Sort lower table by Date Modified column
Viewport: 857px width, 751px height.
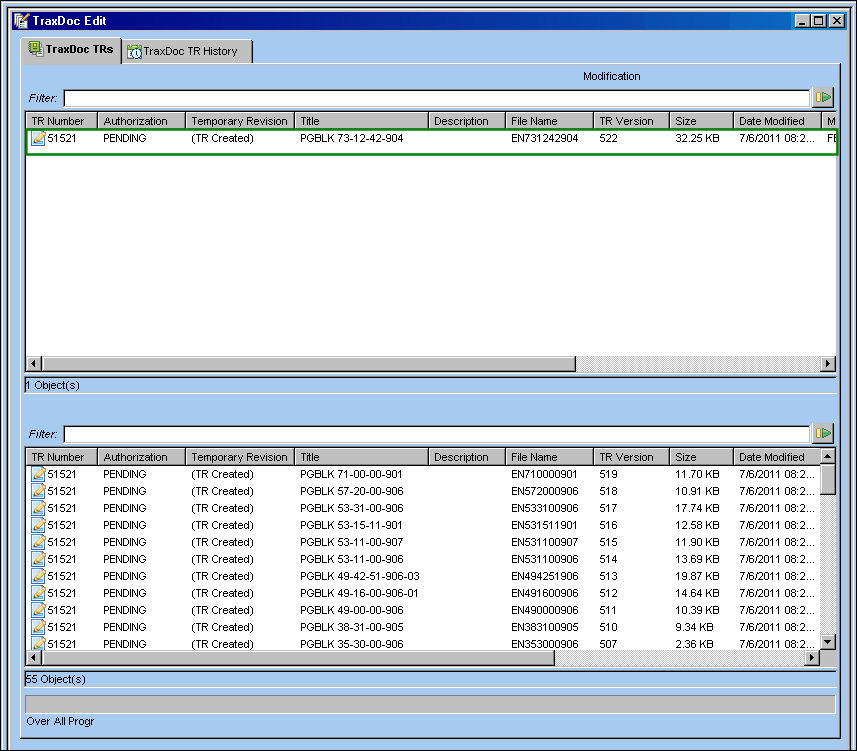click(777, 457)
